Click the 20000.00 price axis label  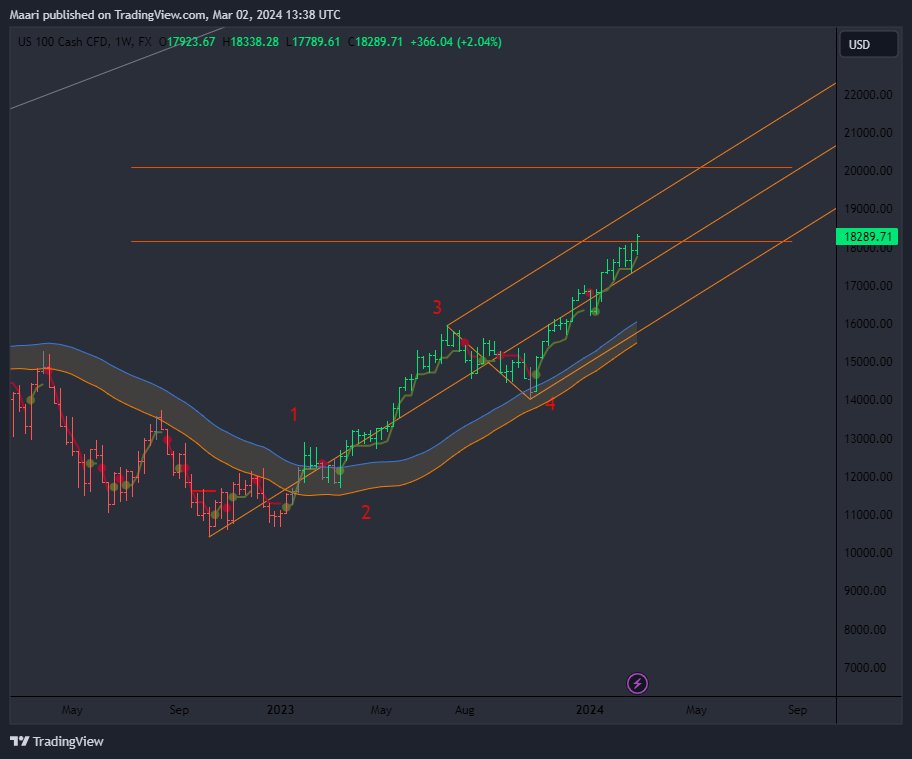868,170
